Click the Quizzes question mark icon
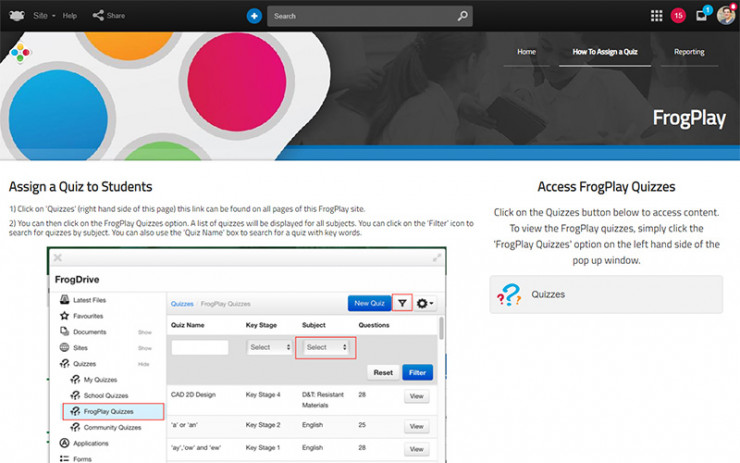Screen dimensions: 740x463 click(x=510, y=295)
